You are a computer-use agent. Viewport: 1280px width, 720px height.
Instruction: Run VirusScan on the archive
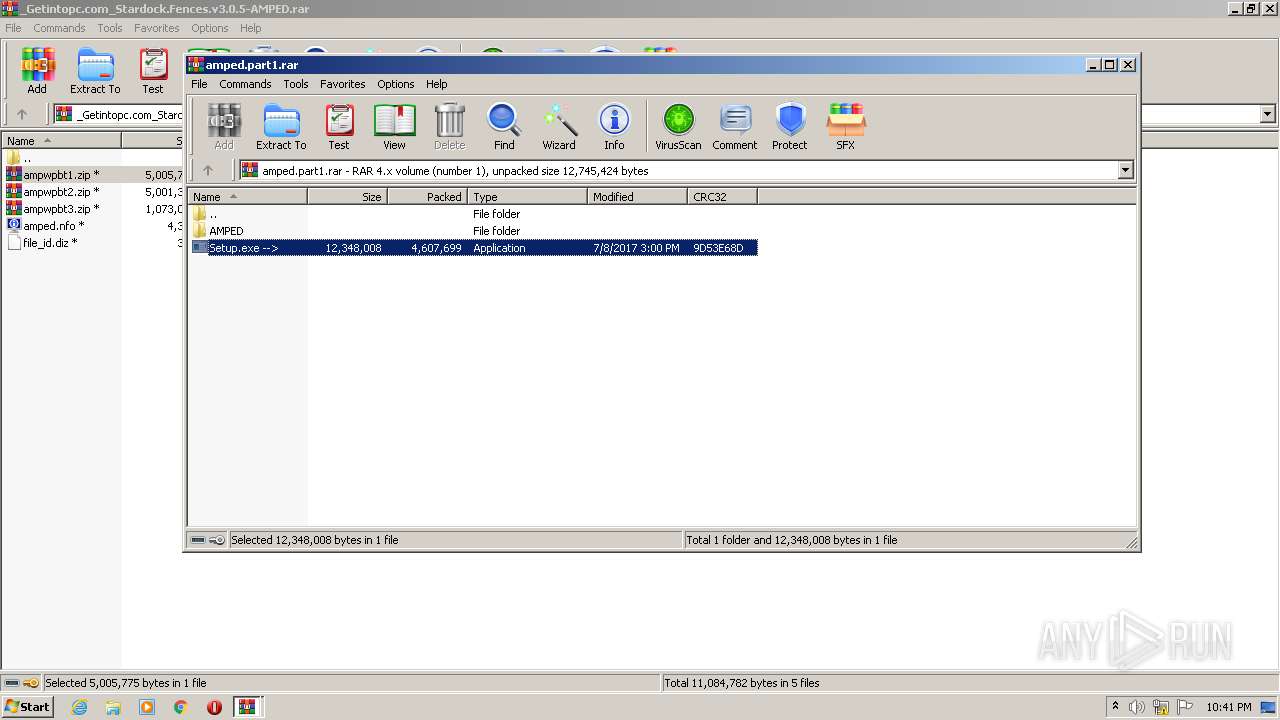(678, 127)
